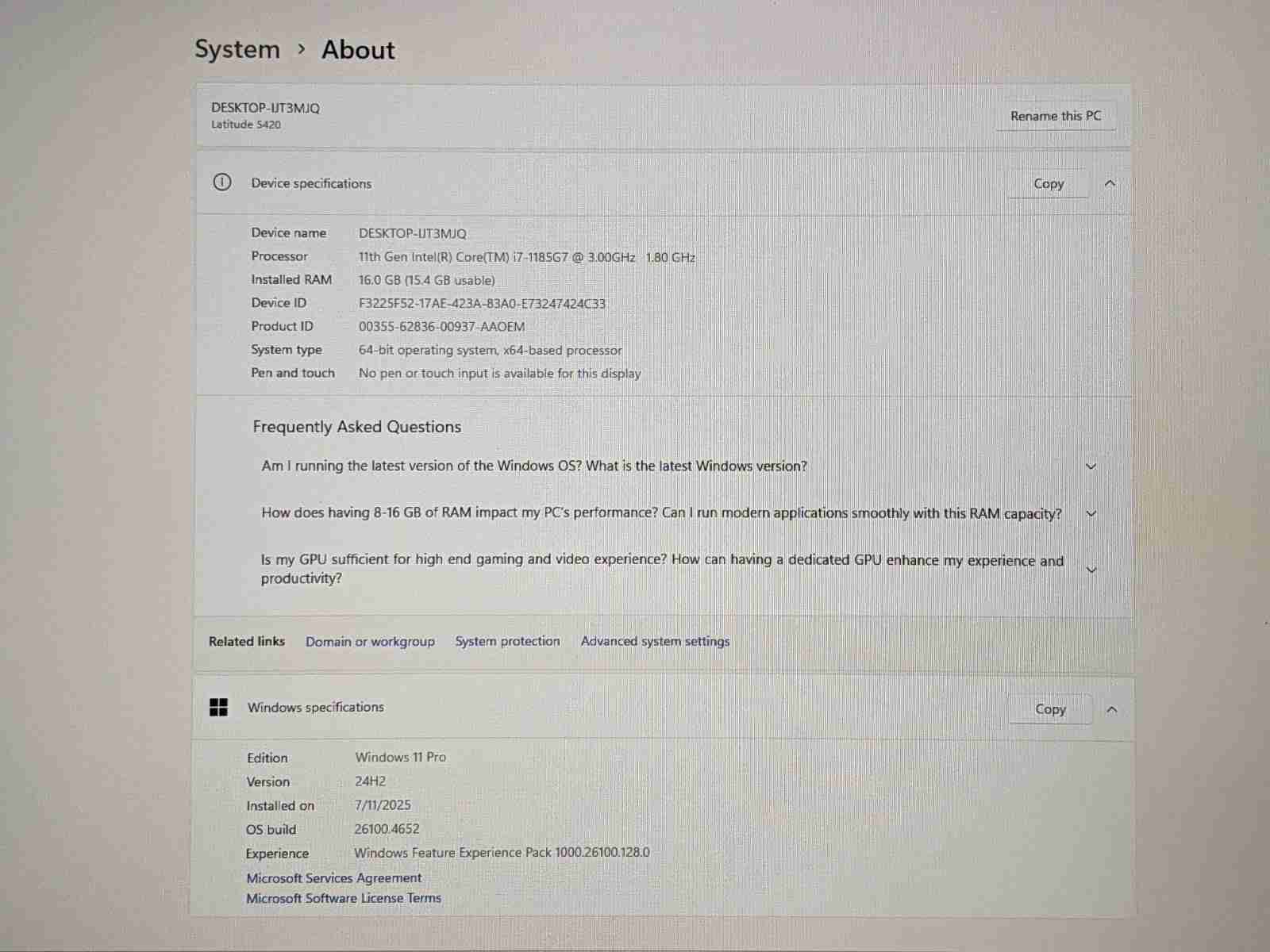Open Microsoft Software License Terms

pyautogui.click(x=343, y=898)
